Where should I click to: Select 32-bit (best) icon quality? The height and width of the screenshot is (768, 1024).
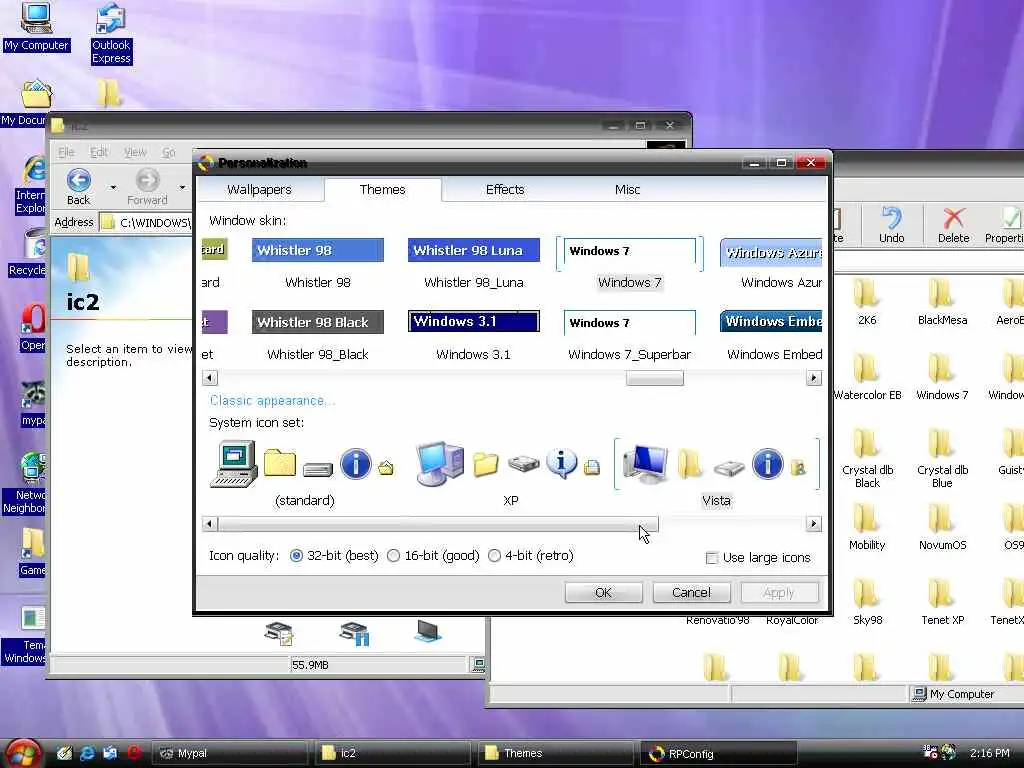click(334, 556)
